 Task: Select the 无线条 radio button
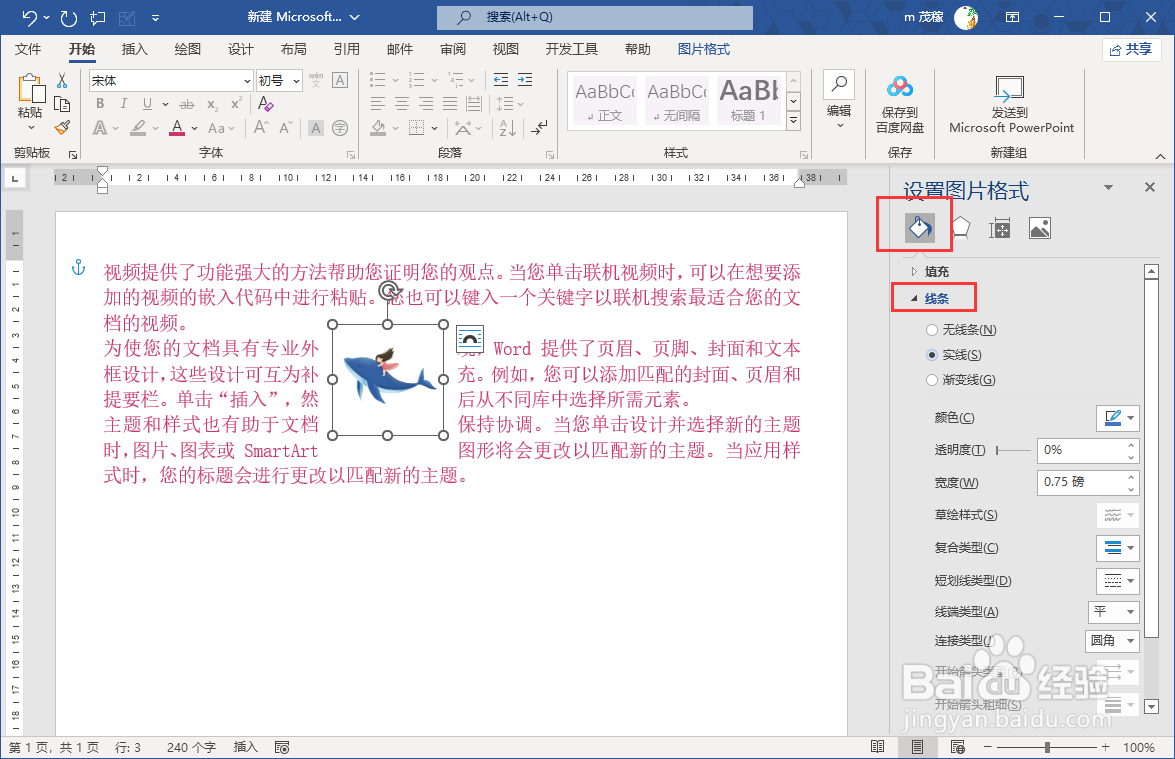coord(931,329)
